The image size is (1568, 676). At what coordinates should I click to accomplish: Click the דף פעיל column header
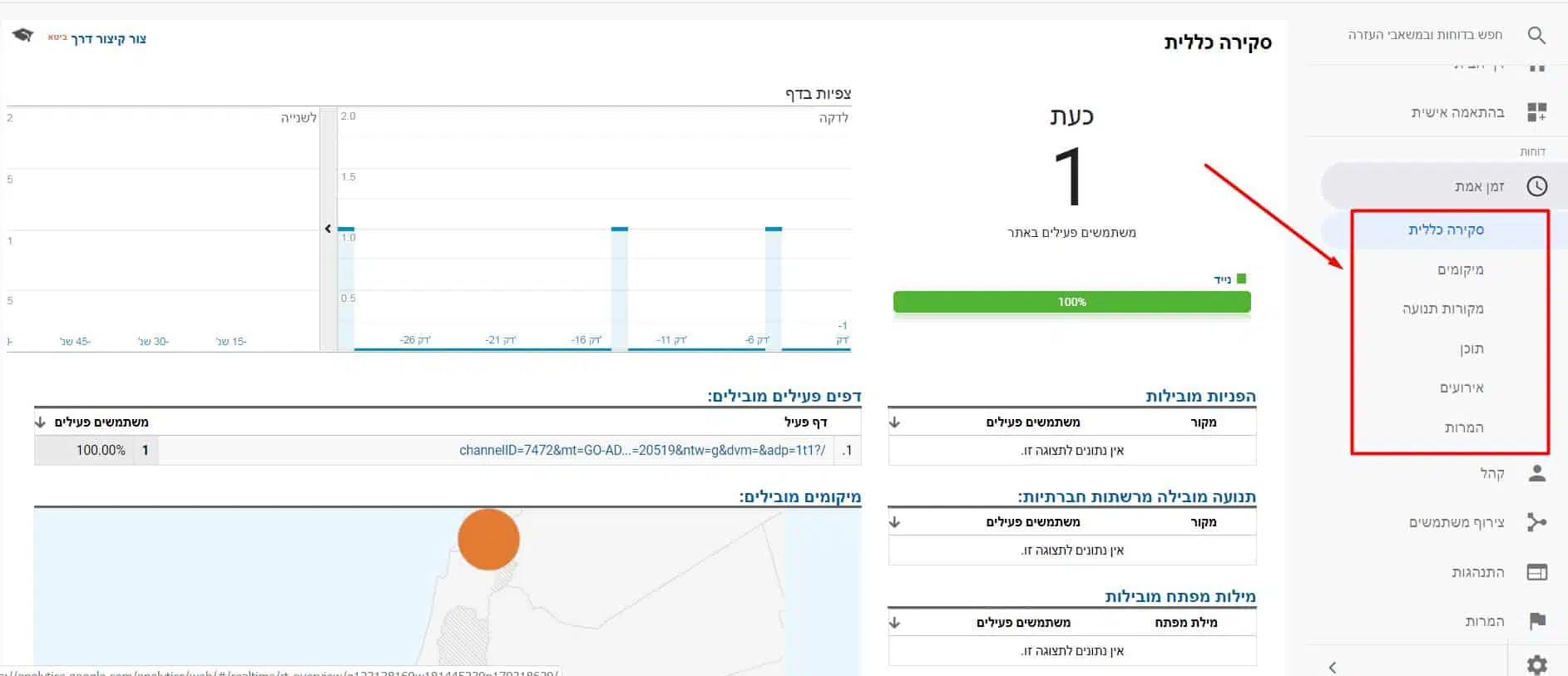(x=805, y=422)
